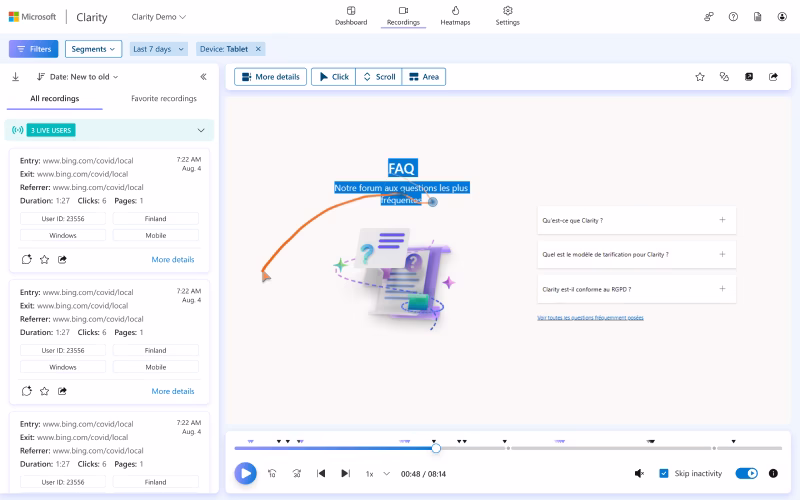800x500 pixels.
Task: Open the Segments dropdown
Action: click(93, 49)
